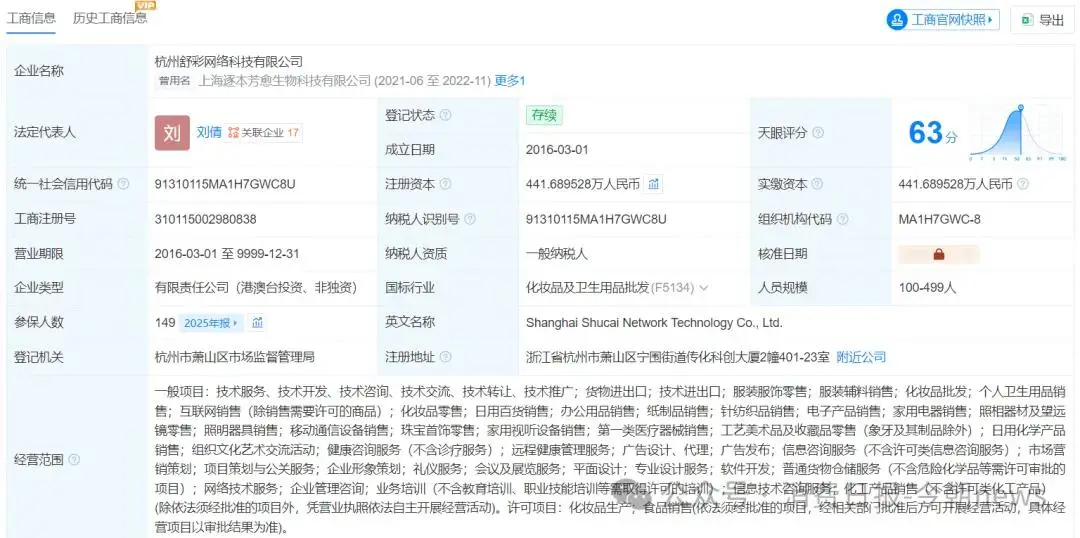Click help icon beside 实缴资本 label

click(818, 185)
